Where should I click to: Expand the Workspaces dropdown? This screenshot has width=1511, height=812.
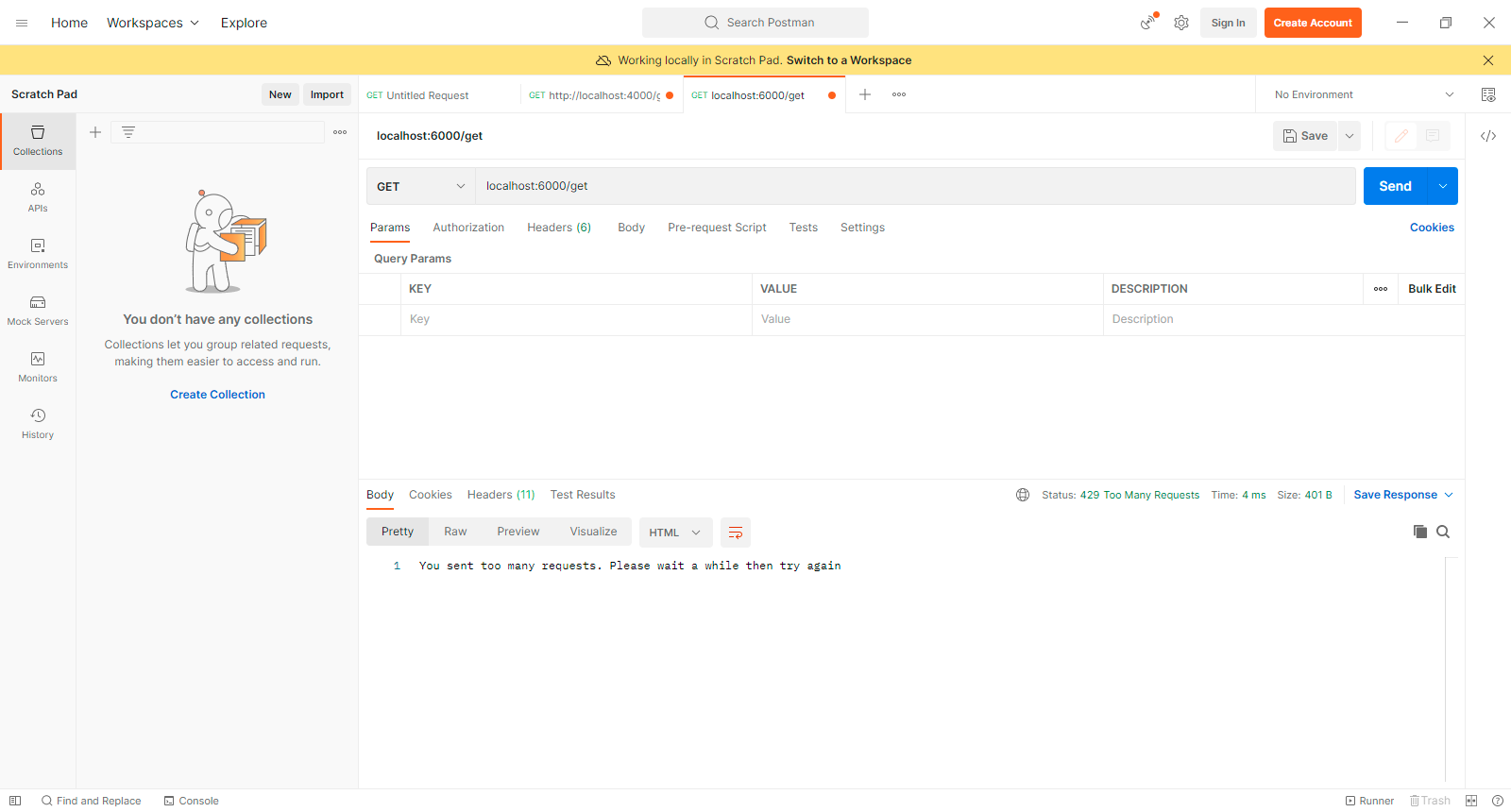[x=153, y=23]
